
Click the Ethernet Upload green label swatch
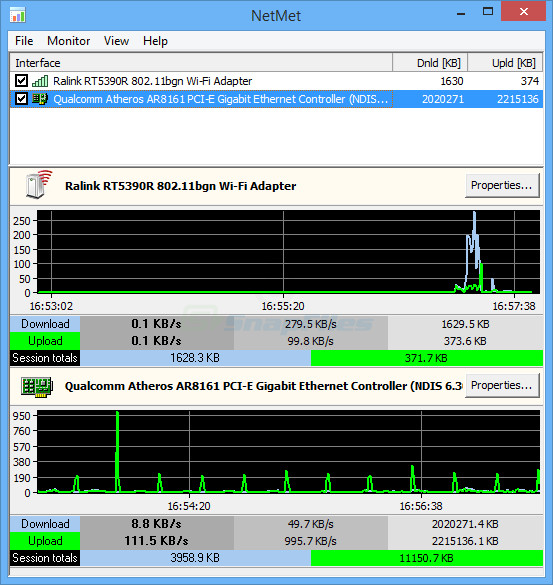[x=45, y=541]
